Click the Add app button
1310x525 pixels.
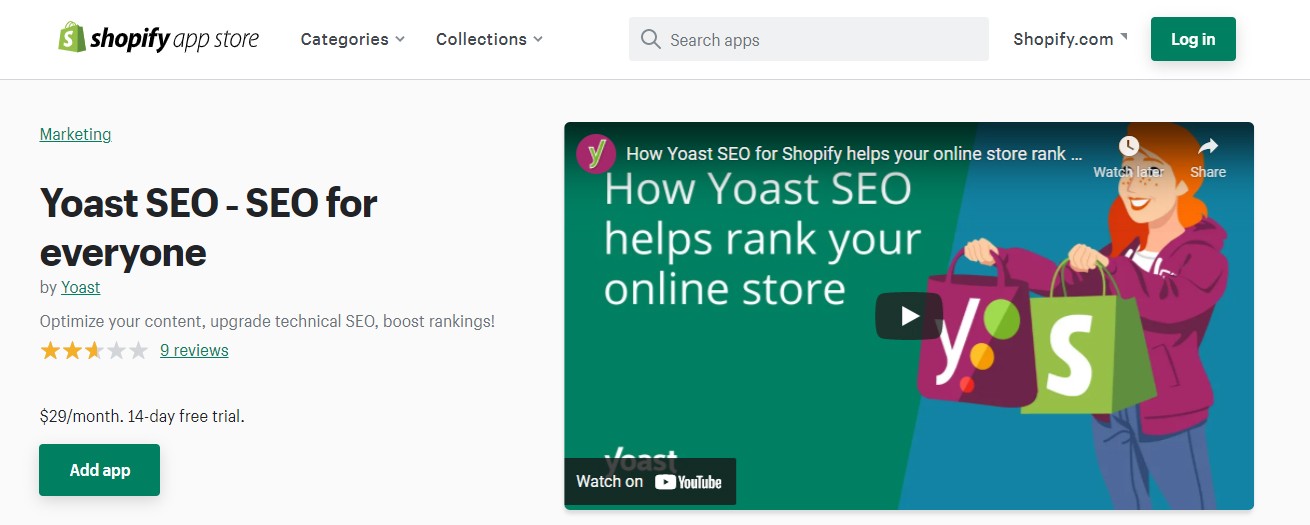click(100, 470)
